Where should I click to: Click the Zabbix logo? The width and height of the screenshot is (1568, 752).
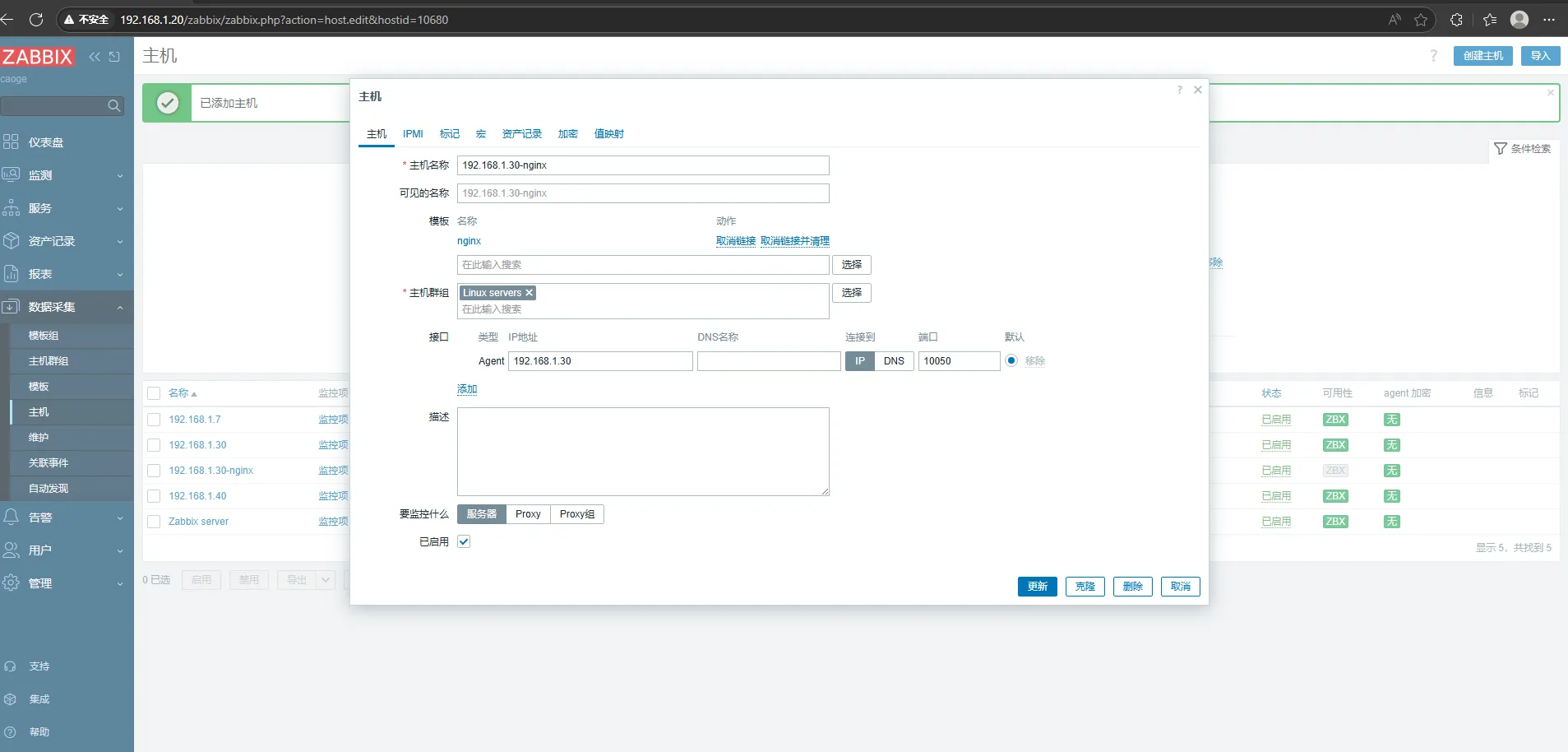tap(38, 57)
